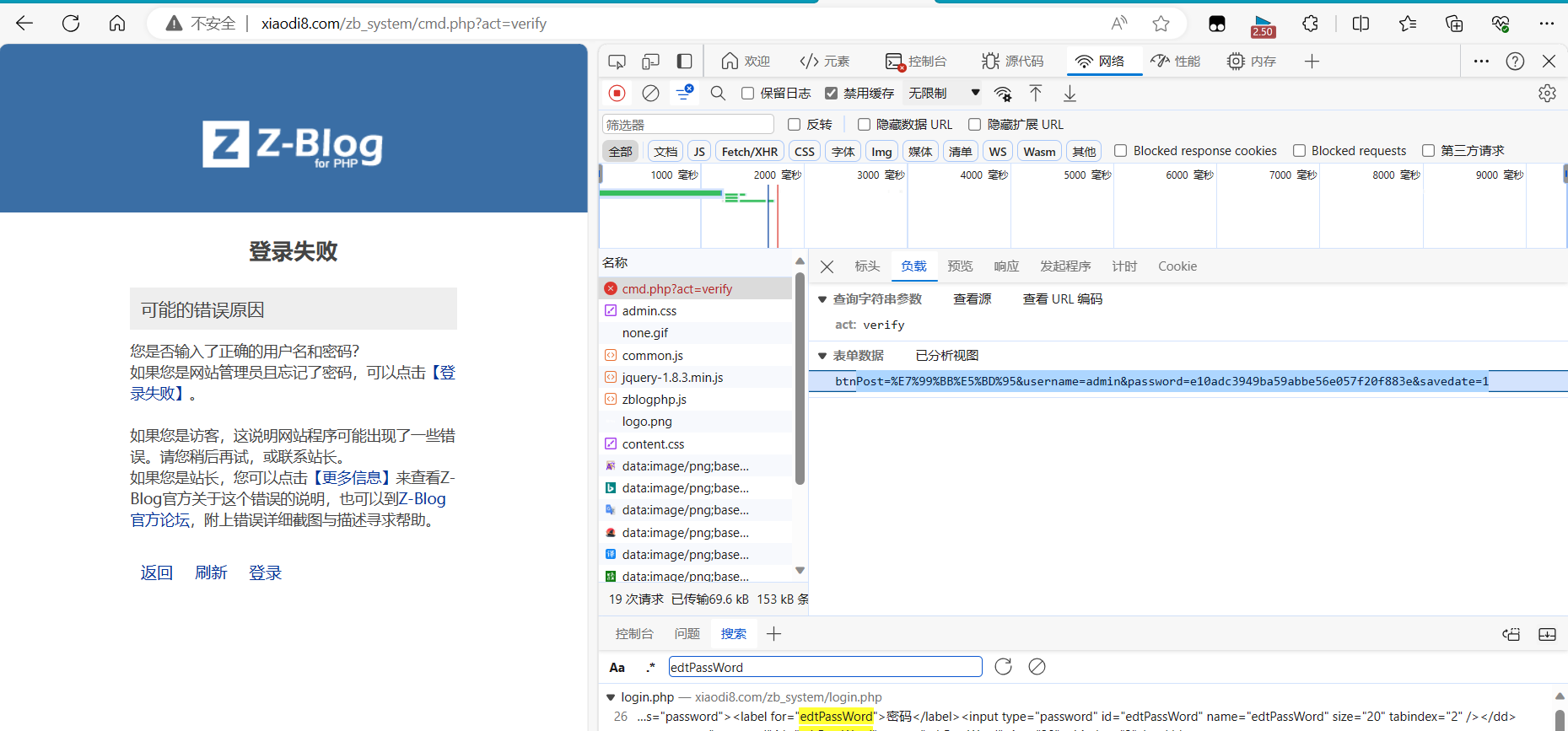Screen dimensions: 1568x731
Task: Open the collections icon
Action: pos(1454,24)
